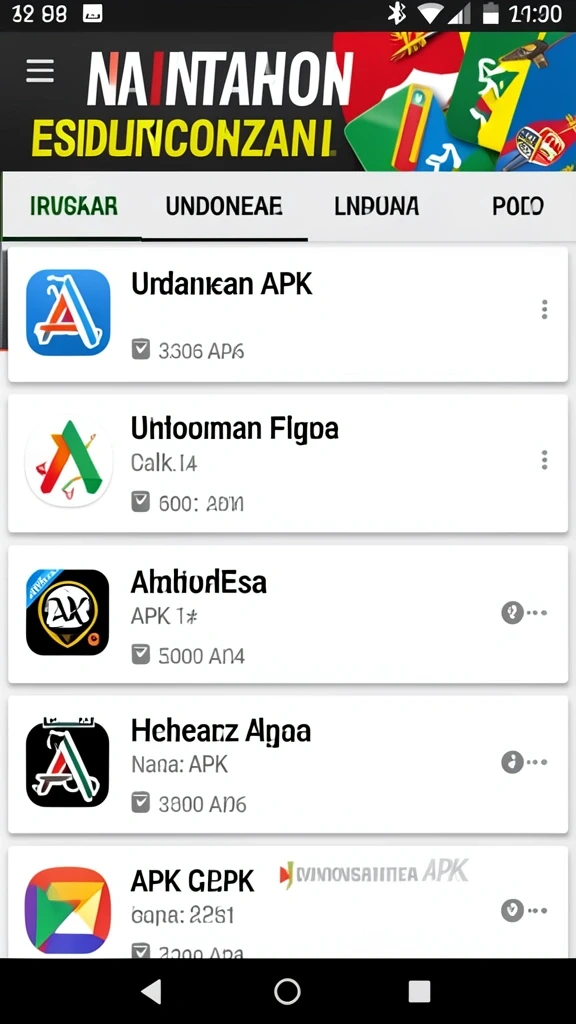
Task: Expand the three-dot menu for Unfooman Flgpa
Action: click(x=544, y=460)
